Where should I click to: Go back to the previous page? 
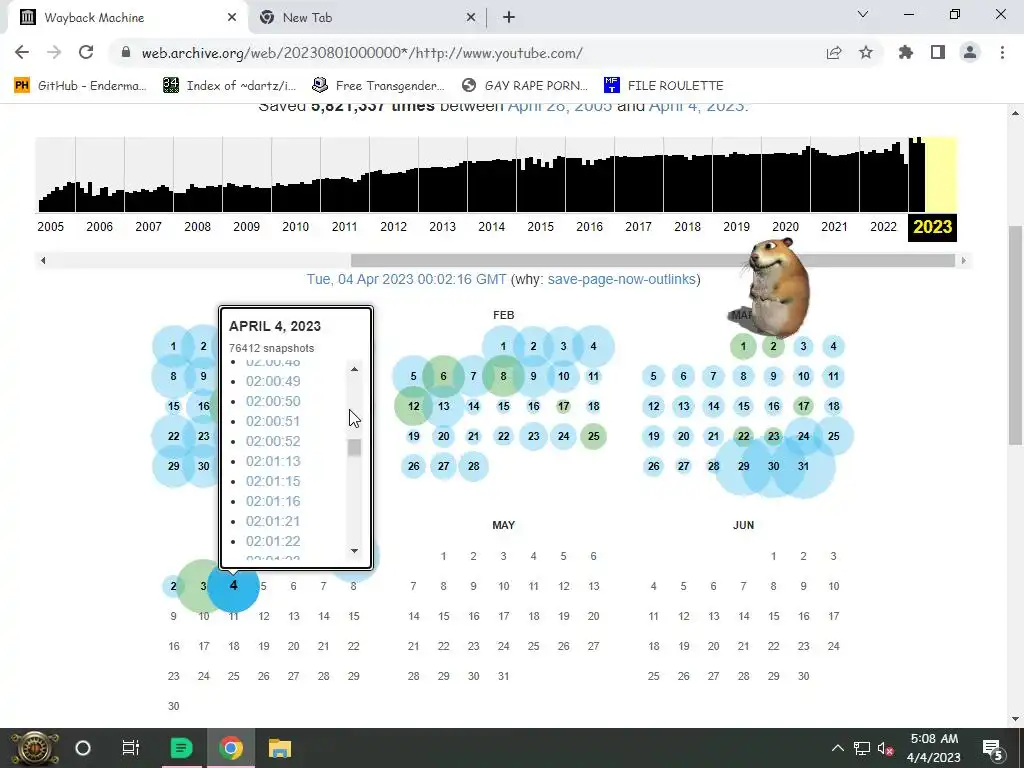pyautogui.click(x=22, y=52)
